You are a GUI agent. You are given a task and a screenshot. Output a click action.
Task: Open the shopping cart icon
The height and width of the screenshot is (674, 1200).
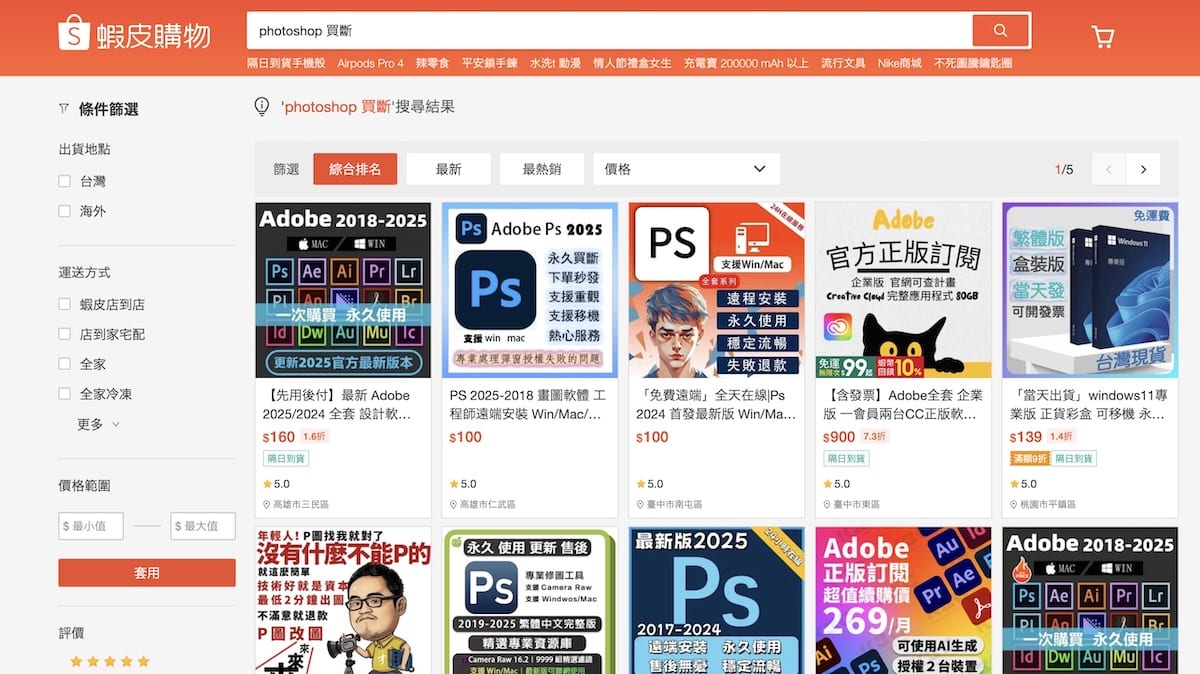1102,34
